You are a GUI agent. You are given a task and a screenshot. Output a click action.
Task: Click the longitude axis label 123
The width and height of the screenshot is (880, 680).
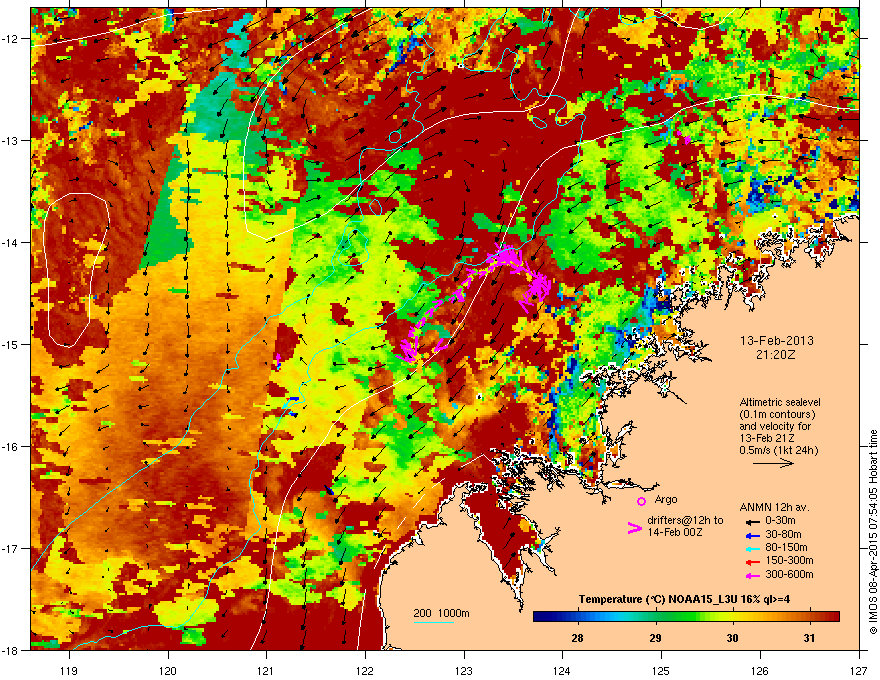tap(464, 670)
